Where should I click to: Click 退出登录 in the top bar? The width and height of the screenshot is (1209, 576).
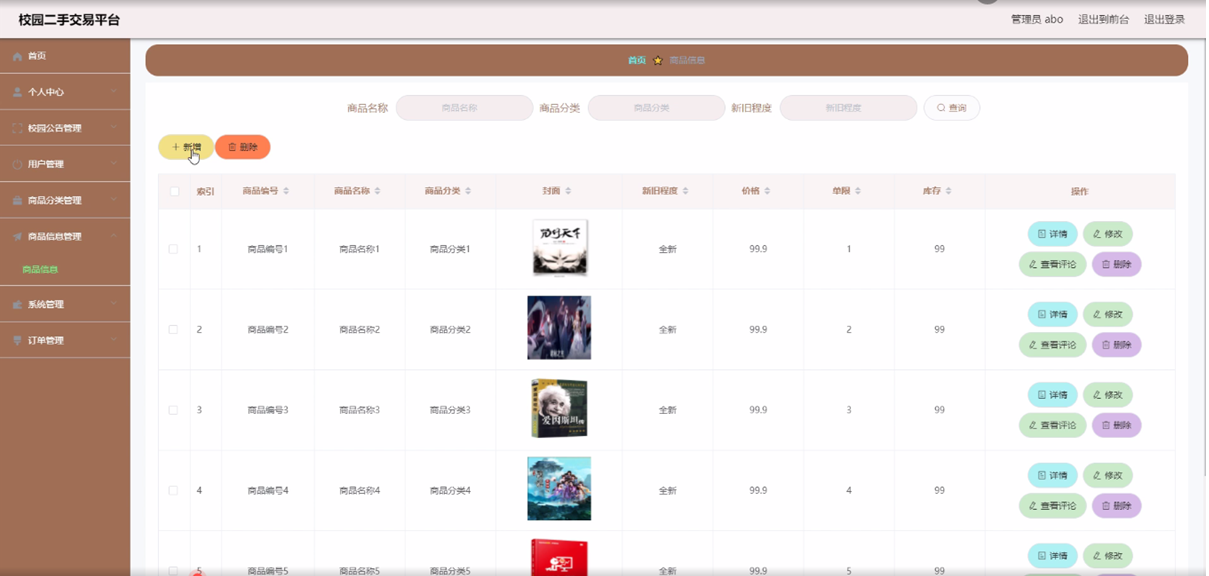[x=1164, y=20]
